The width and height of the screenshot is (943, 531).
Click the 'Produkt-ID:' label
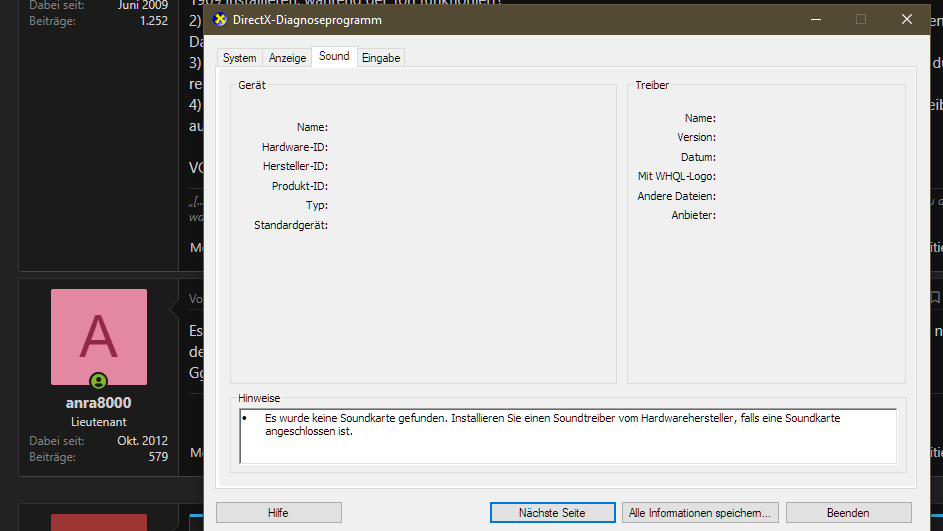click(x=299, y=186)
